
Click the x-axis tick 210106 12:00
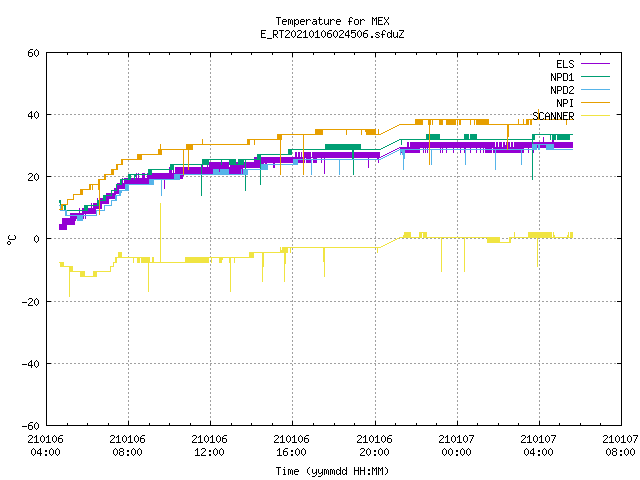[x=209, y=446]
